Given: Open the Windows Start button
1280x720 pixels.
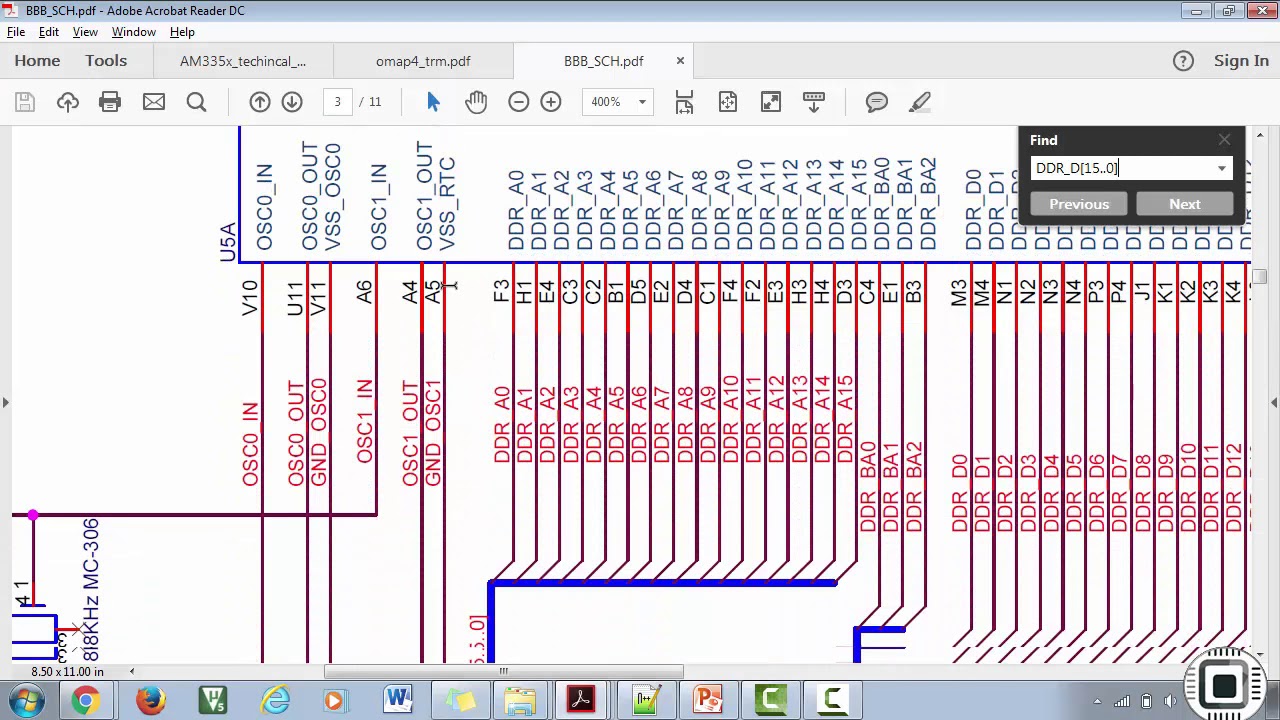Looking at the screenshot, I should 24,699.
